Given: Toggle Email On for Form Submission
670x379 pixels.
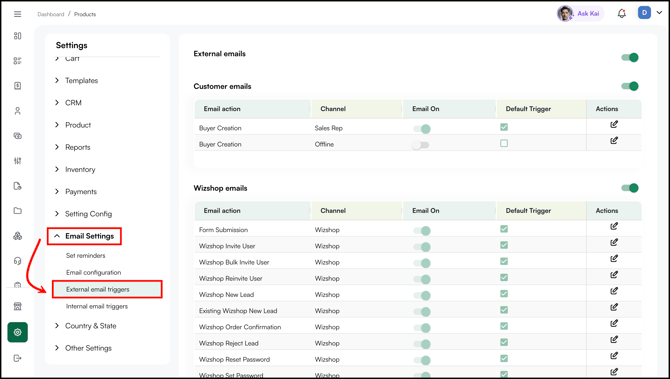Looking at the screenshot, I should (422, 231).
